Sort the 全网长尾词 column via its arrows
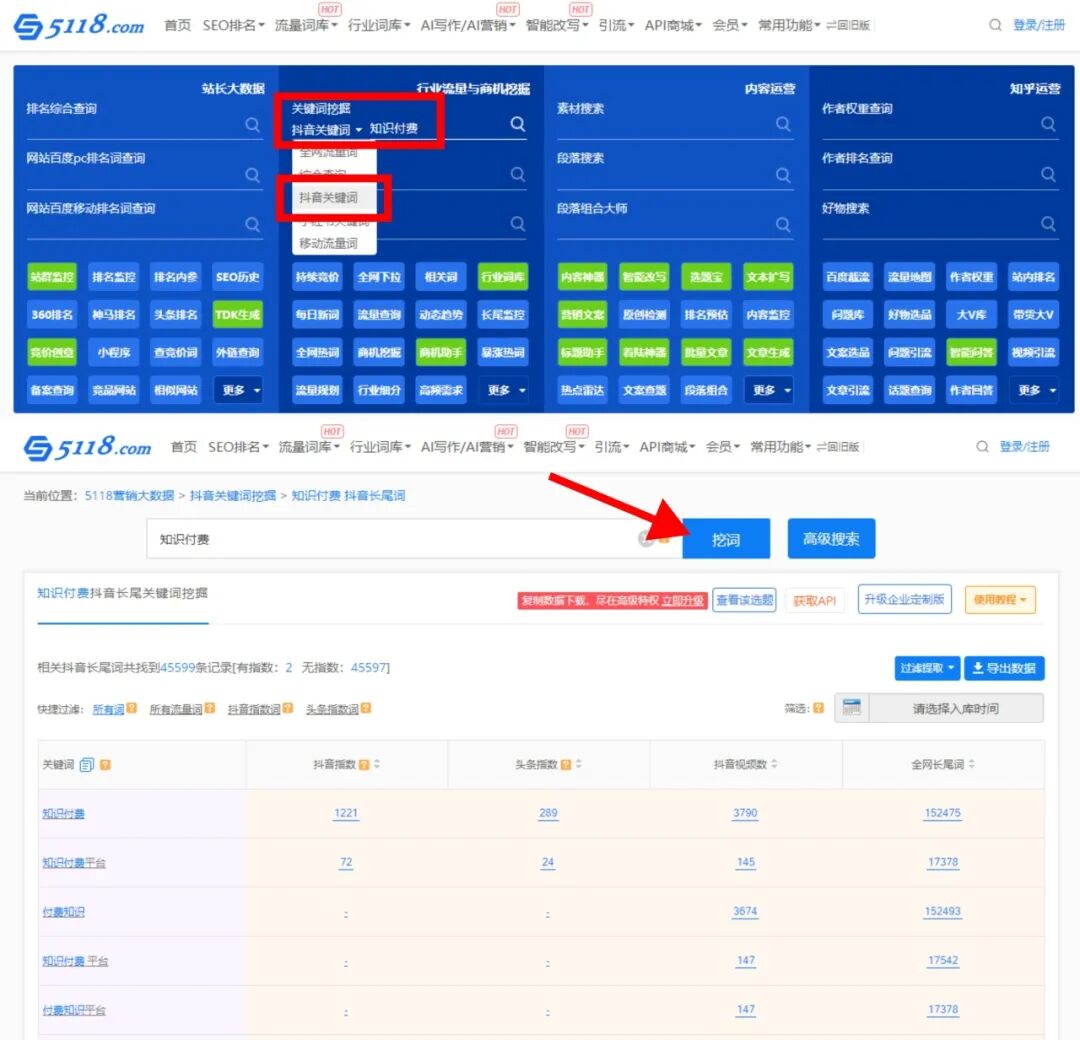This screenshot has width=1080, height=1040. [972, 765]
